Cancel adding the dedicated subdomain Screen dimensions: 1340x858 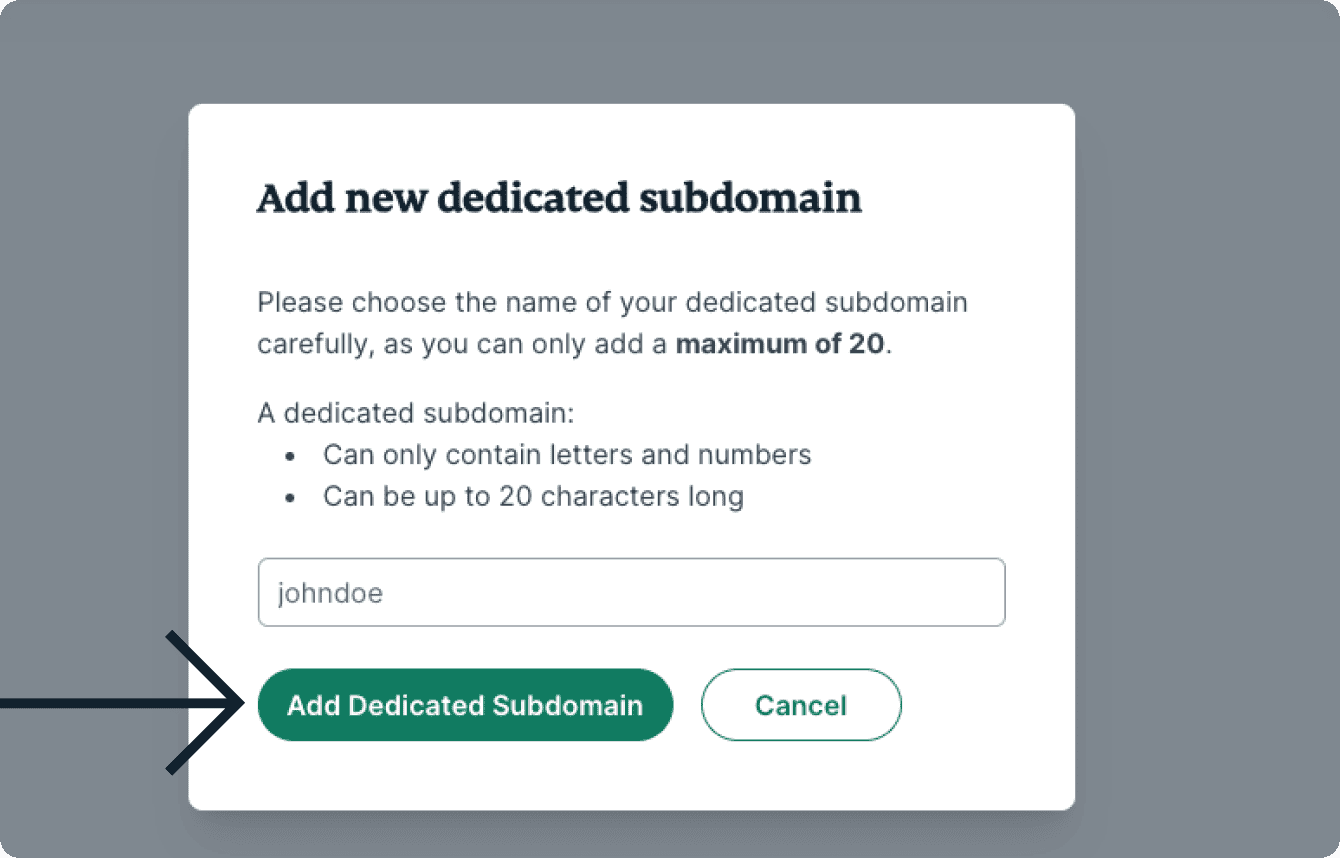pyautogui.click(x=801, y=705)
